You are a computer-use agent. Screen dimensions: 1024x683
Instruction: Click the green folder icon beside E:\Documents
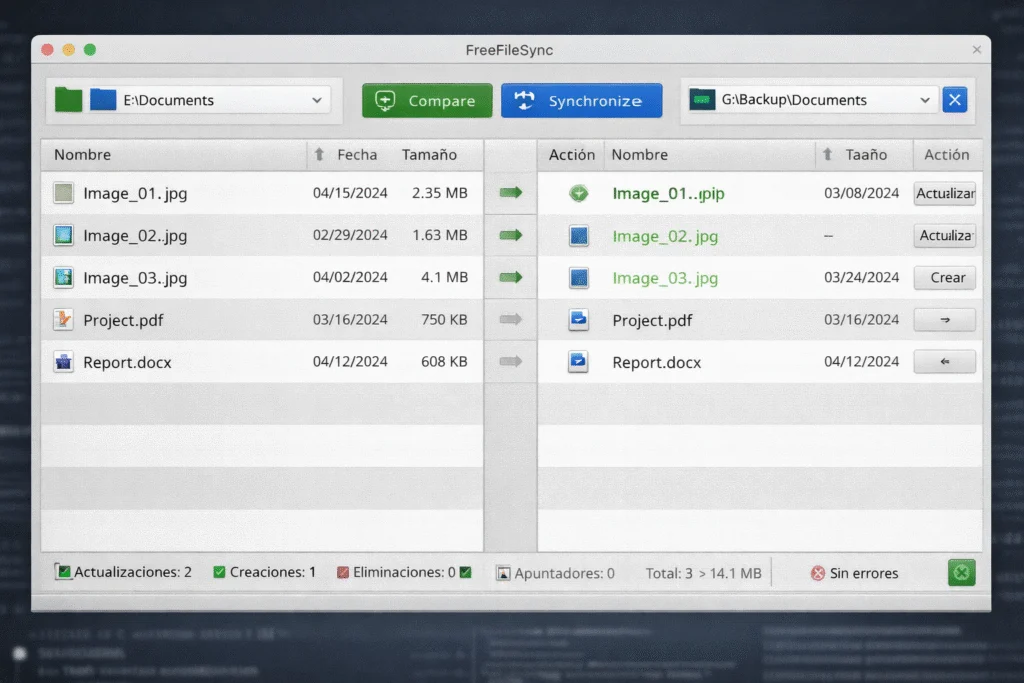pos(68,99)
